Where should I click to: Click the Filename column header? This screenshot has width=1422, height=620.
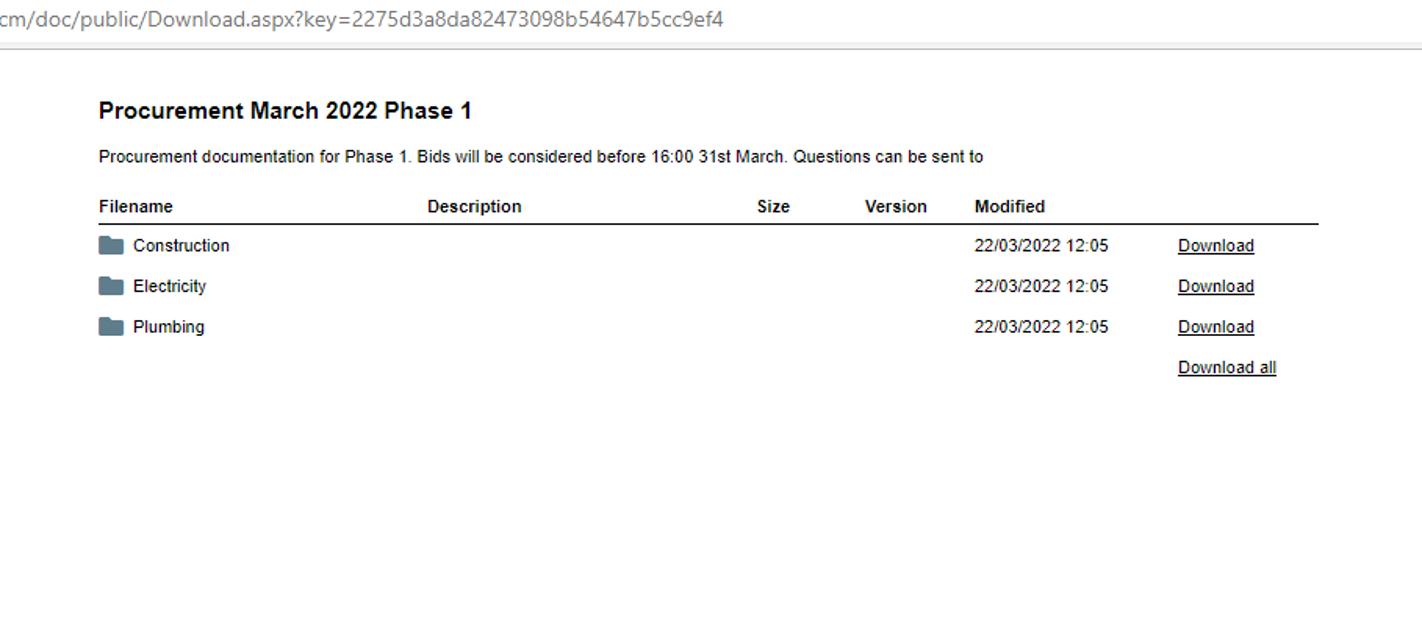[x=136, y=206]
